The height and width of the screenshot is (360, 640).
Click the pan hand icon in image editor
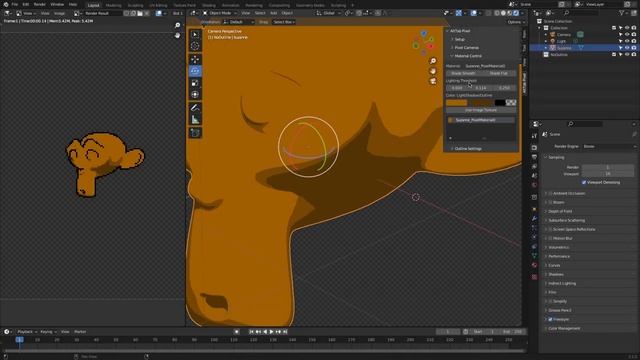tap(178, 36)
